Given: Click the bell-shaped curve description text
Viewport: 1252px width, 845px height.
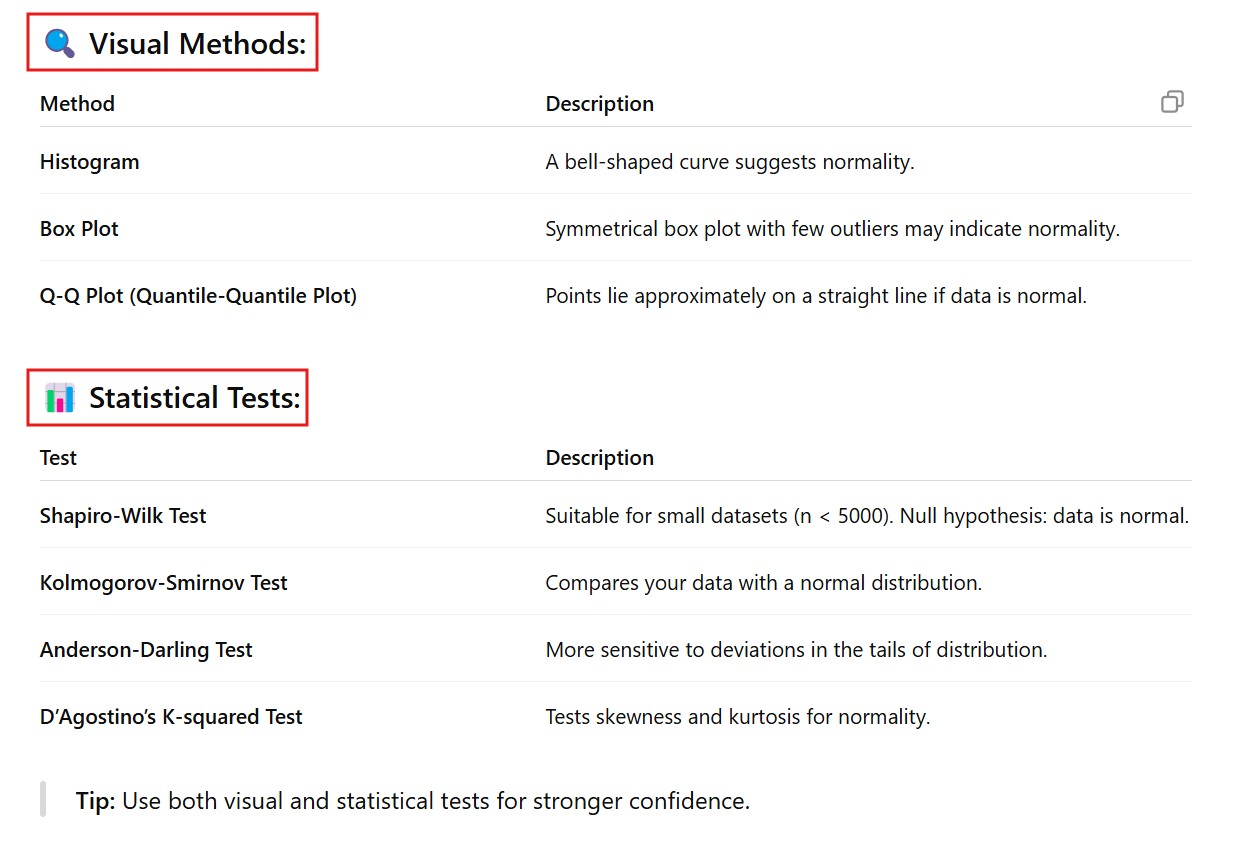Looking at the screenshot, I should [729, 162].
